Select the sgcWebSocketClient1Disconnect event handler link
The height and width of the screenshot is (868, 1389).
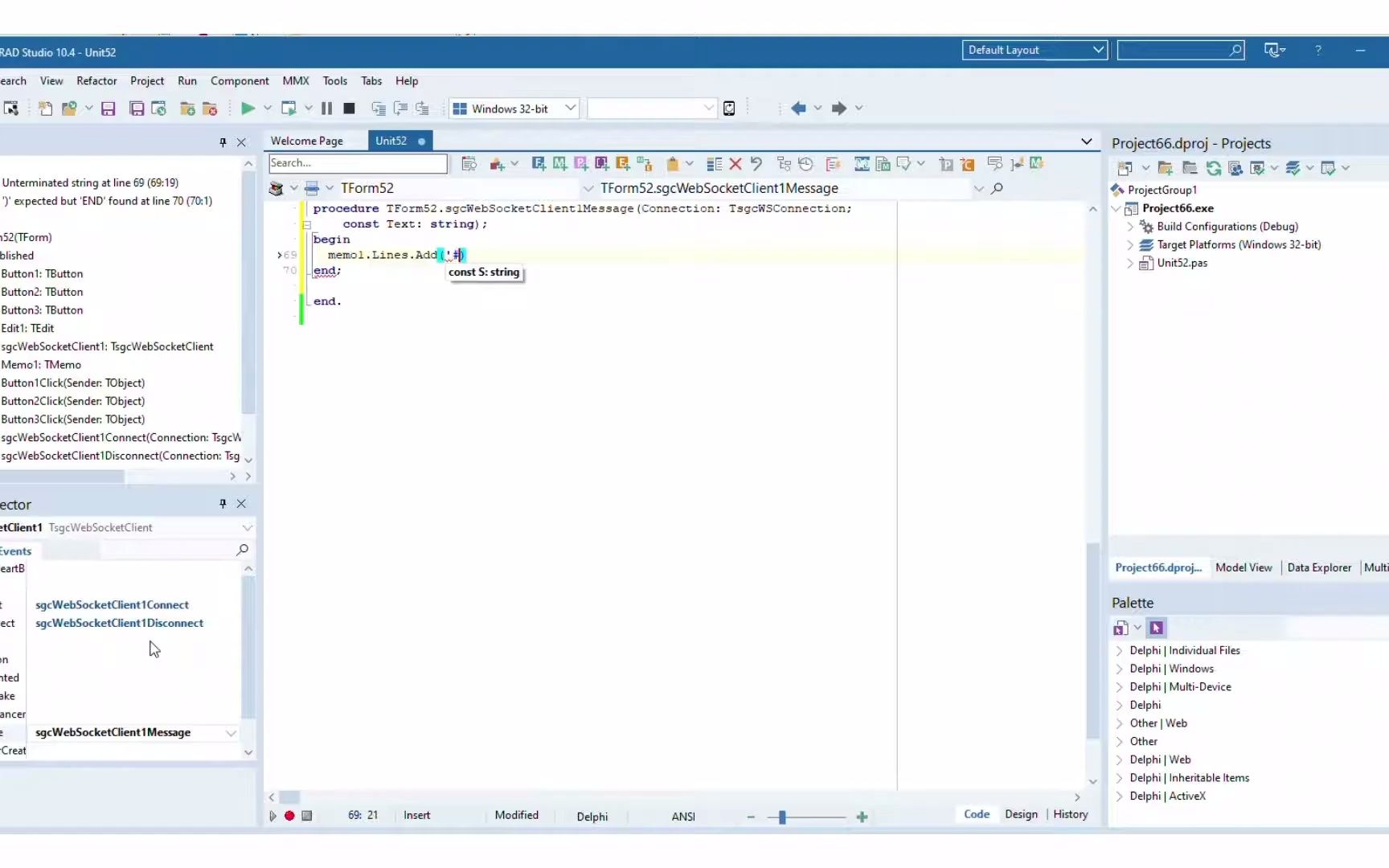click(x=120, y=624)
